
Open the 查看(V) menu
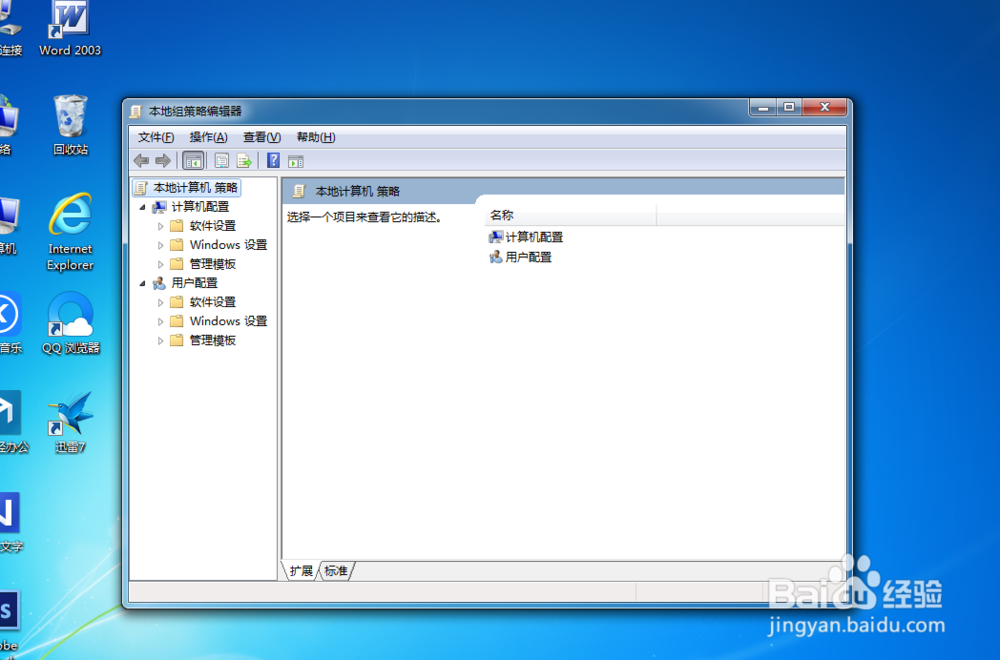pos(261,137)
